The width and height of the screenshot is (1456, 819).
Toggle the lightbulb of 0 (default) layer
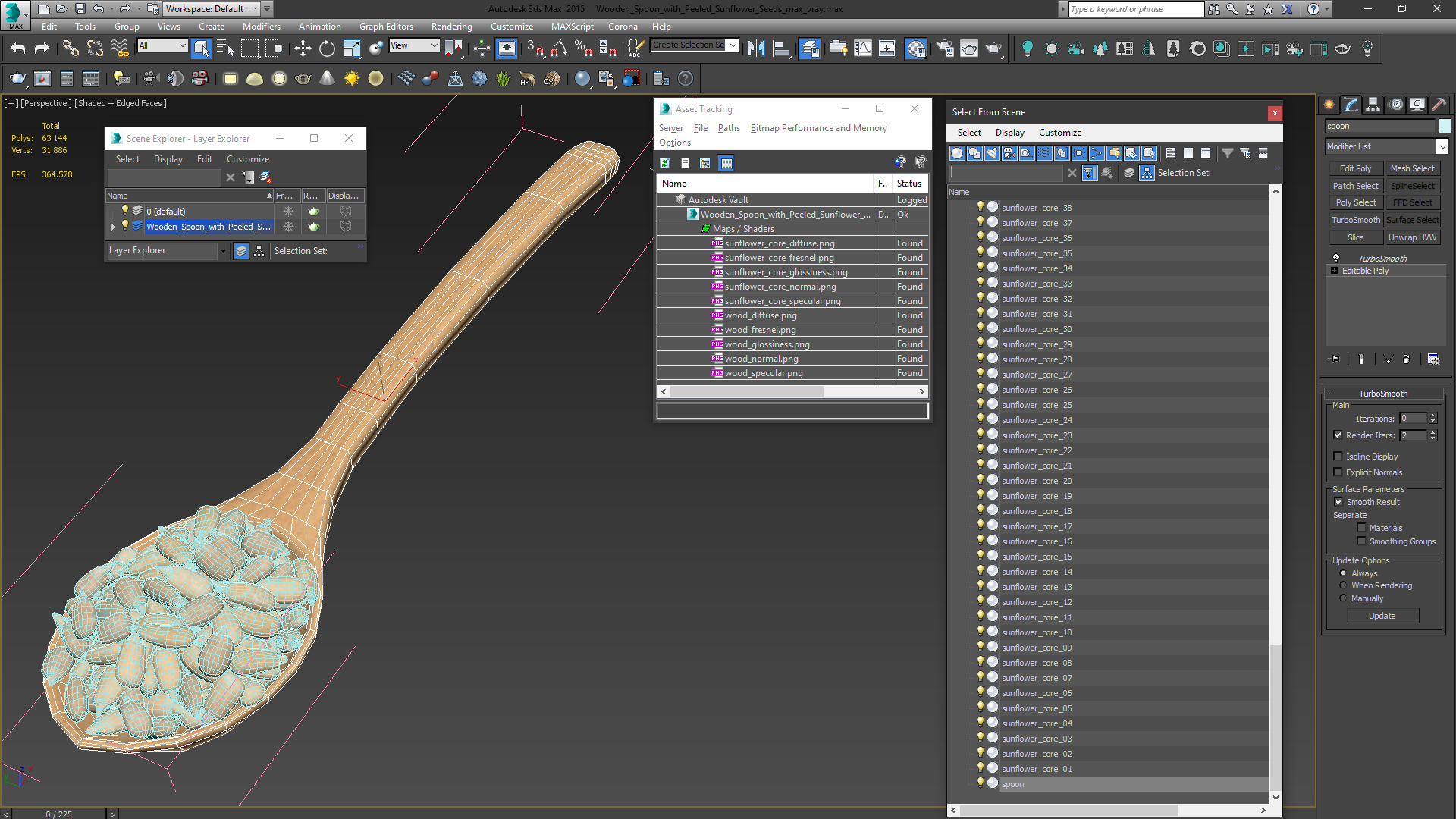125,210
